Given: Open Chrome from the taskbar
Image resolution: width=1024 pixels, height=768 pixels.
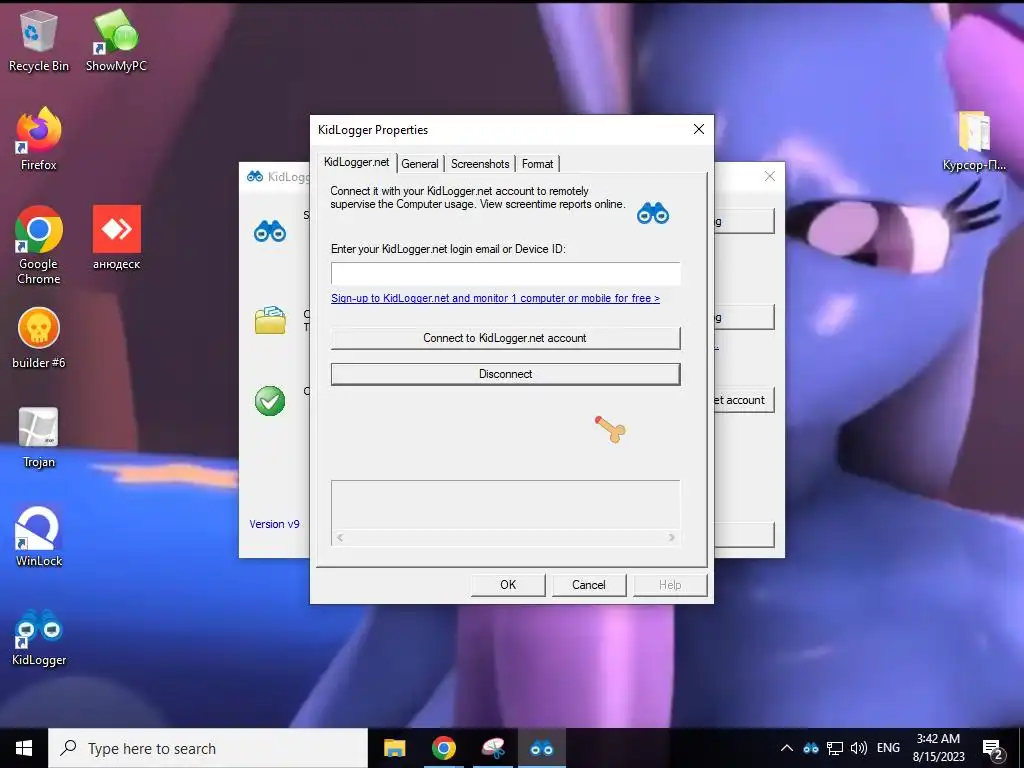Looking at the screenshot, I should [x=443, y=748].
